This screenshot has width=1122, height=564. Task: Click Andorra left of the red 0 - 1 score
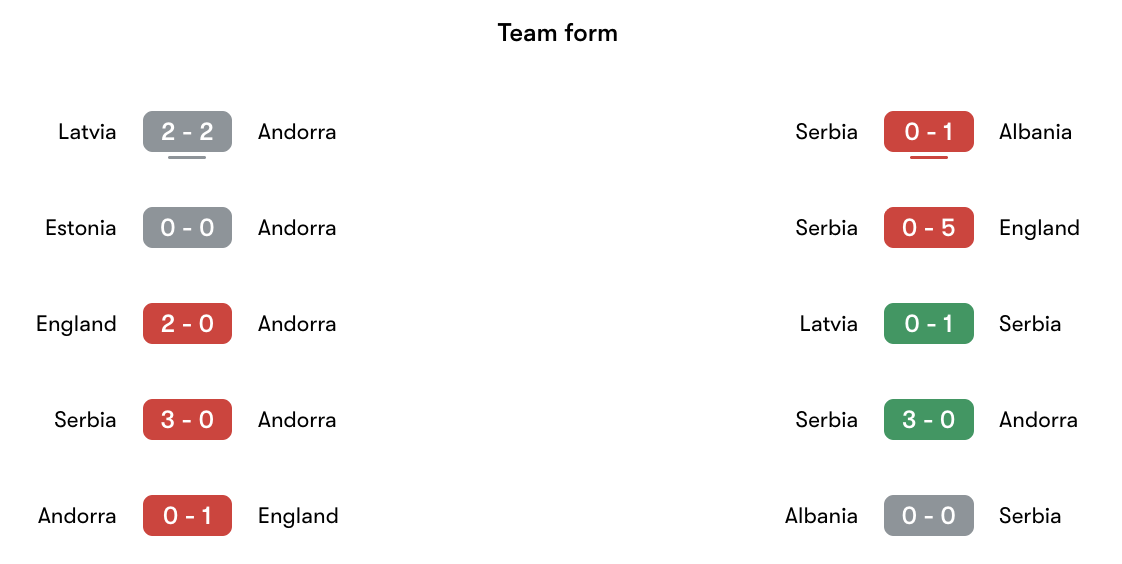click(x=77, y=516)
